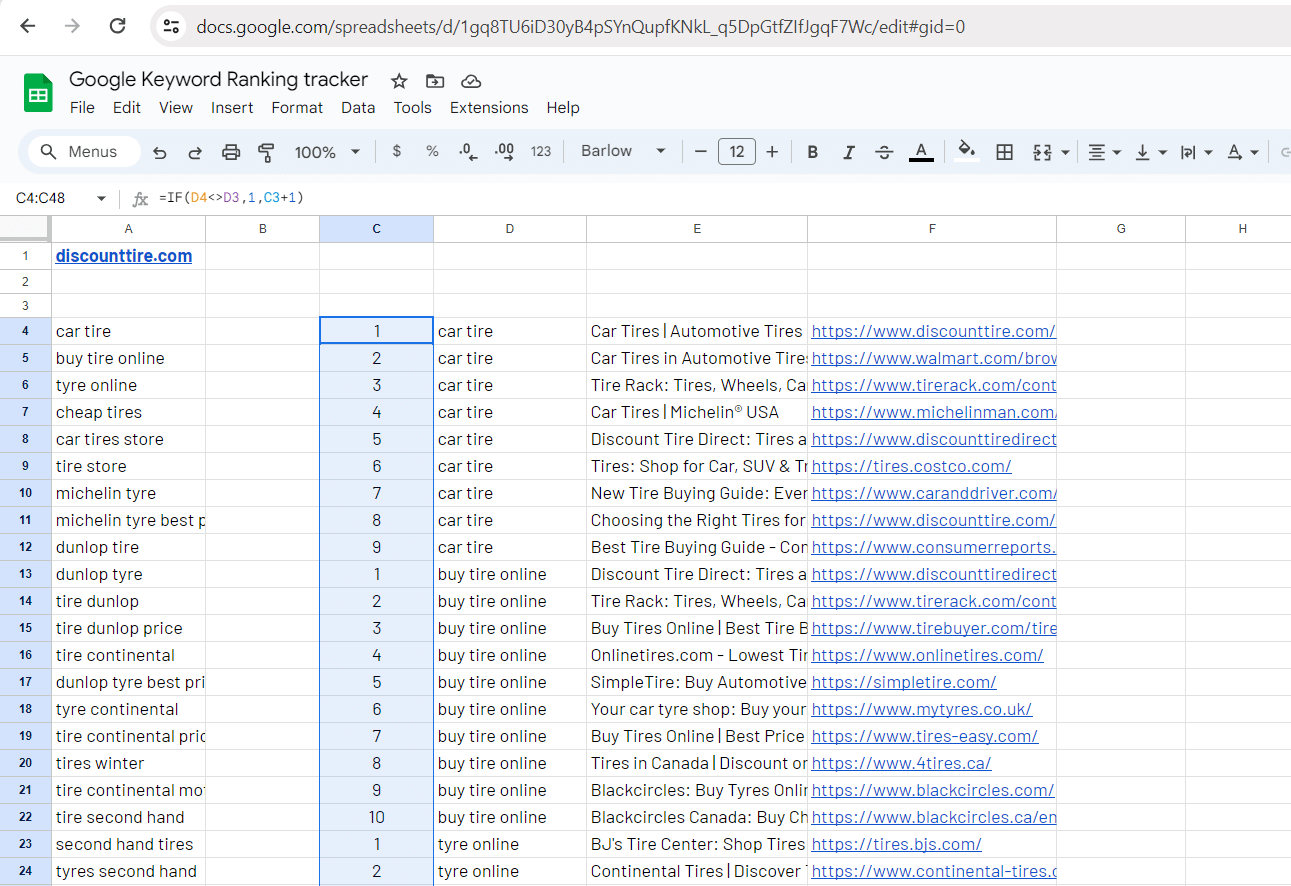
Task: Format as percent
Action: click(432, 151)
